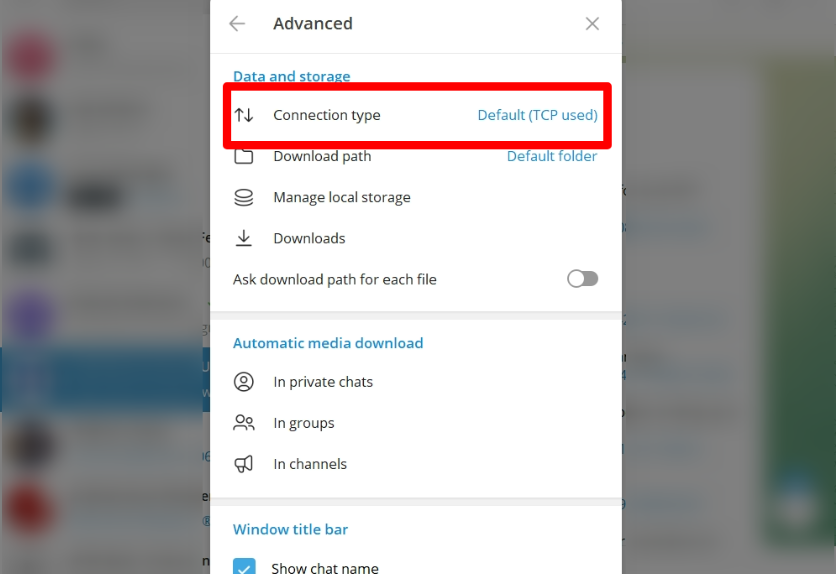
Task: Click the Download path folder icon
Action: point(244,157)
